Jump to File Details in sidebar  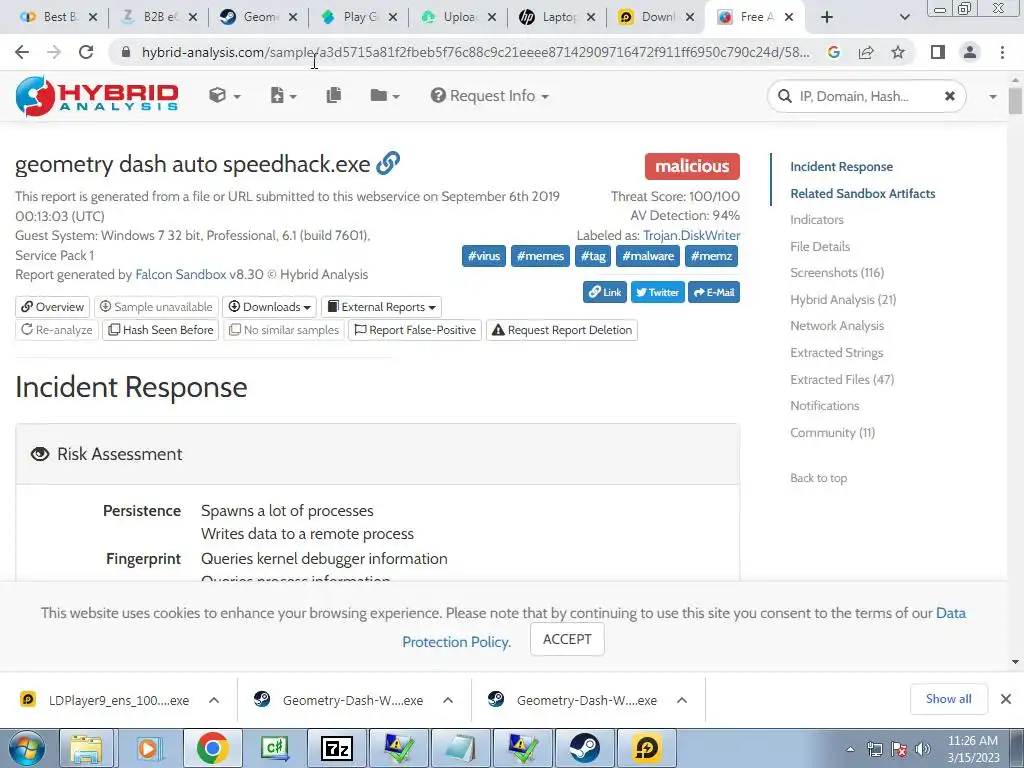(820, 246)
